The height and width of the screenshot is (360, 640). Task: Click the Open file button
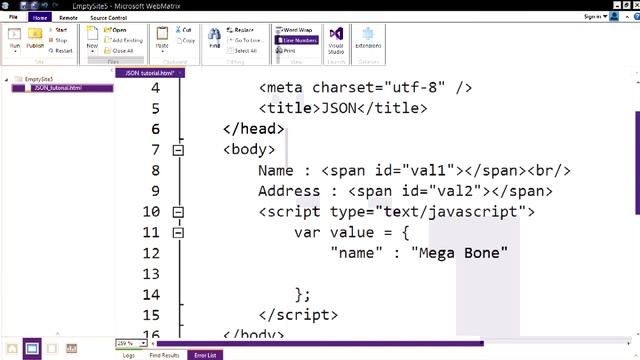(115, 30)
